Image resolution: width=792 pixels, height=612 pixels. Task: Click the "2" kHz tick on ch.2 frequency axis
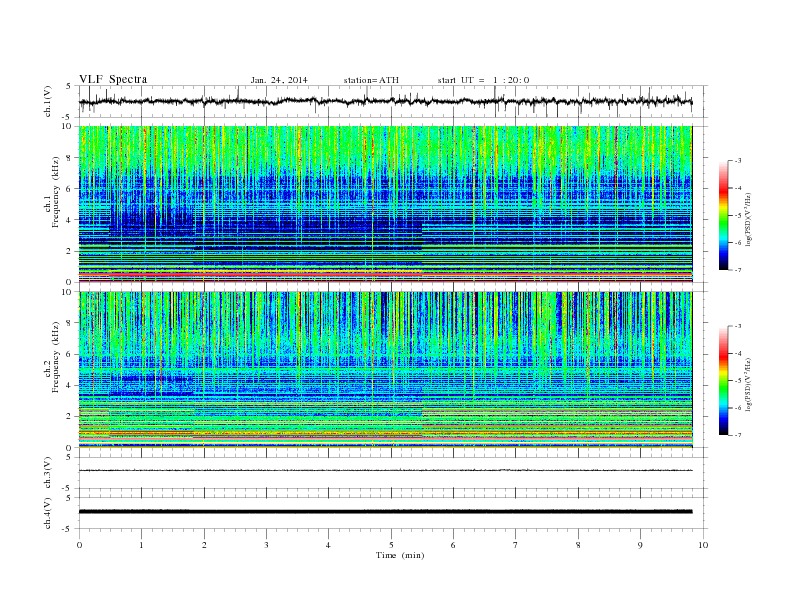tap(70, 417)
